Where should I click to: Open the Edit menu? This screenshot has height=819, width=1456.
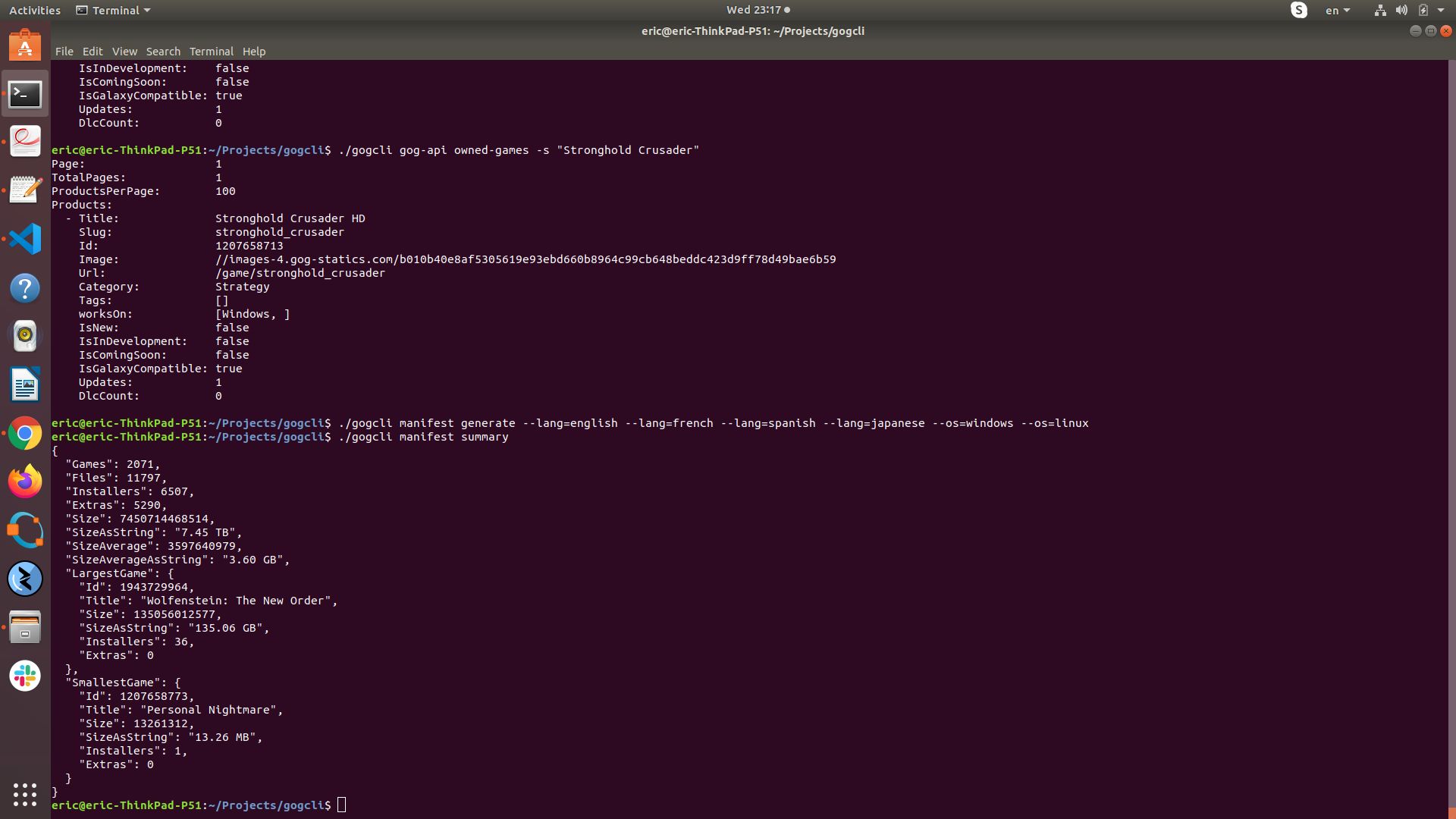point(93,52)
